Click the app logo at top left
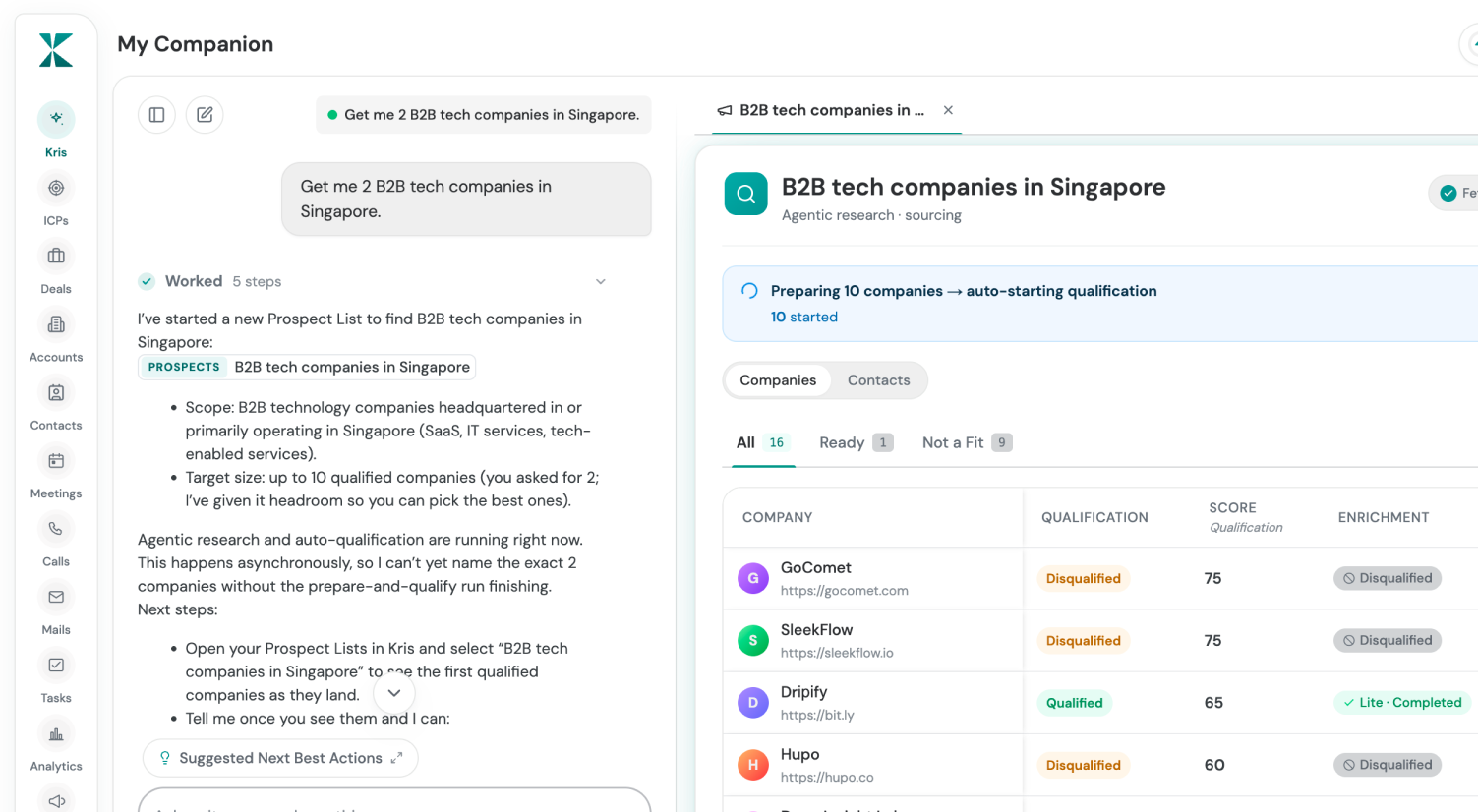1478x812 pixels. pos(56,50)
